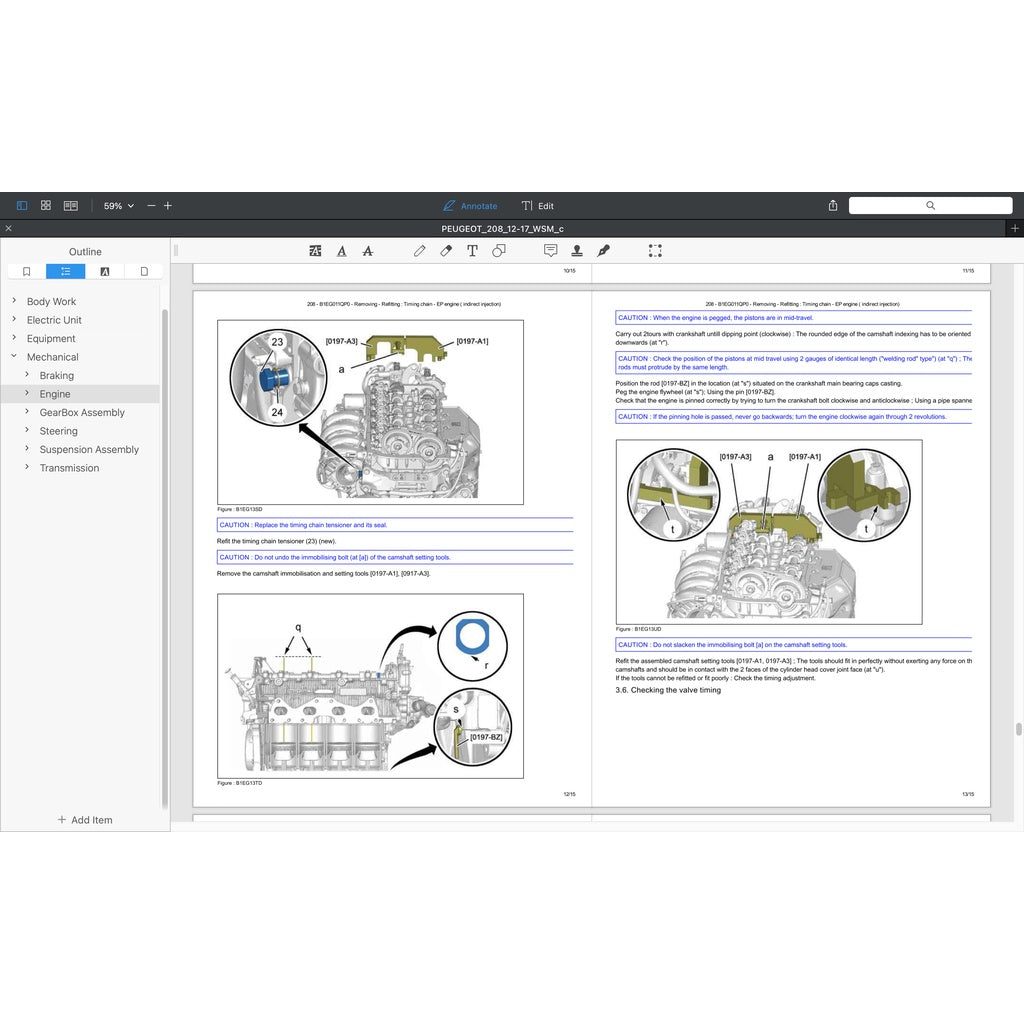Toggle two-page spread view
This screenshot has height=1024, width=1024.
(71, 206)
